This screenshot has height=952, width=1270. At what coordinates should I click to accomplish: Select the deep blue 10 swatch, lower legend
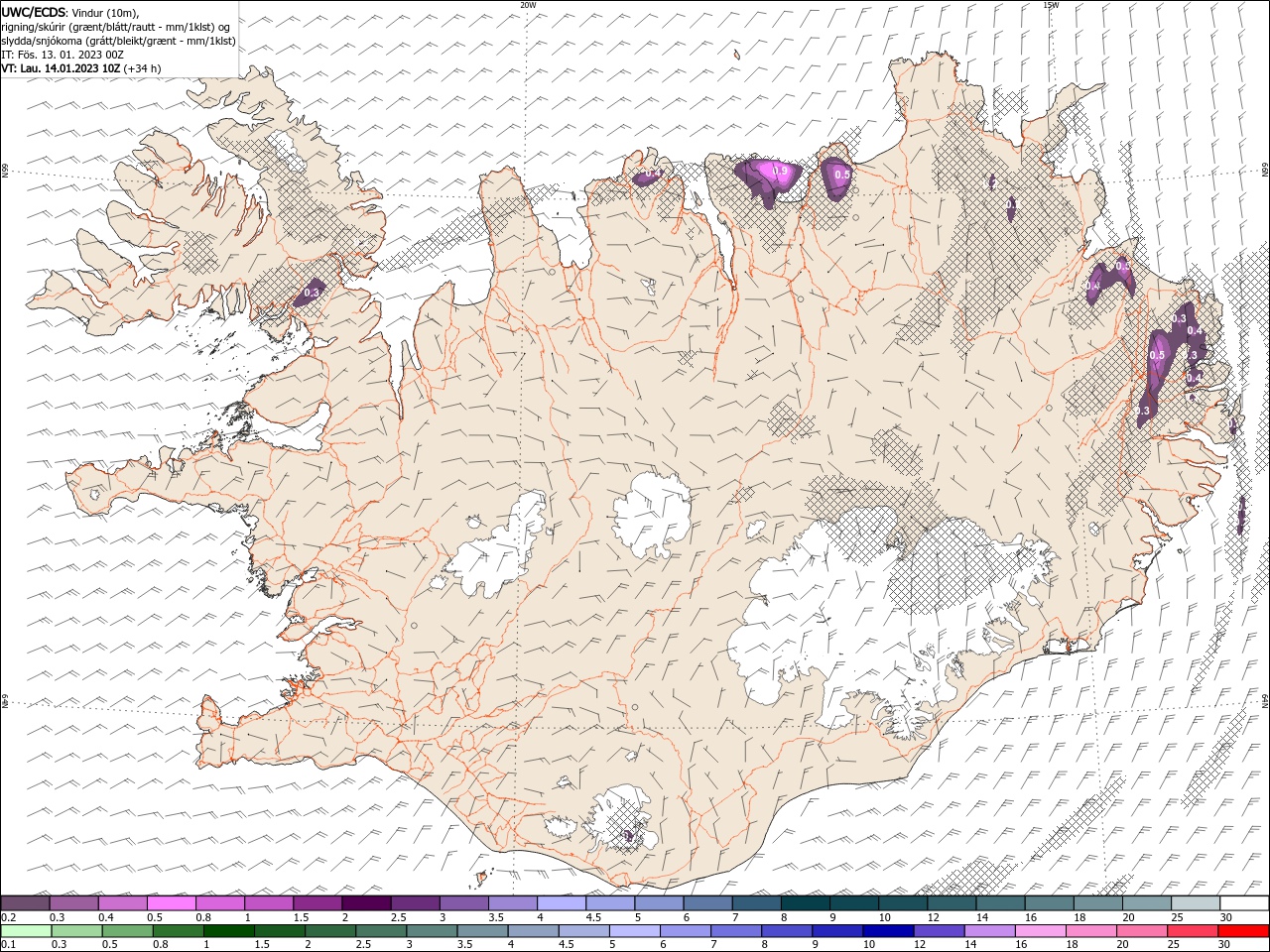click(887, 931)
